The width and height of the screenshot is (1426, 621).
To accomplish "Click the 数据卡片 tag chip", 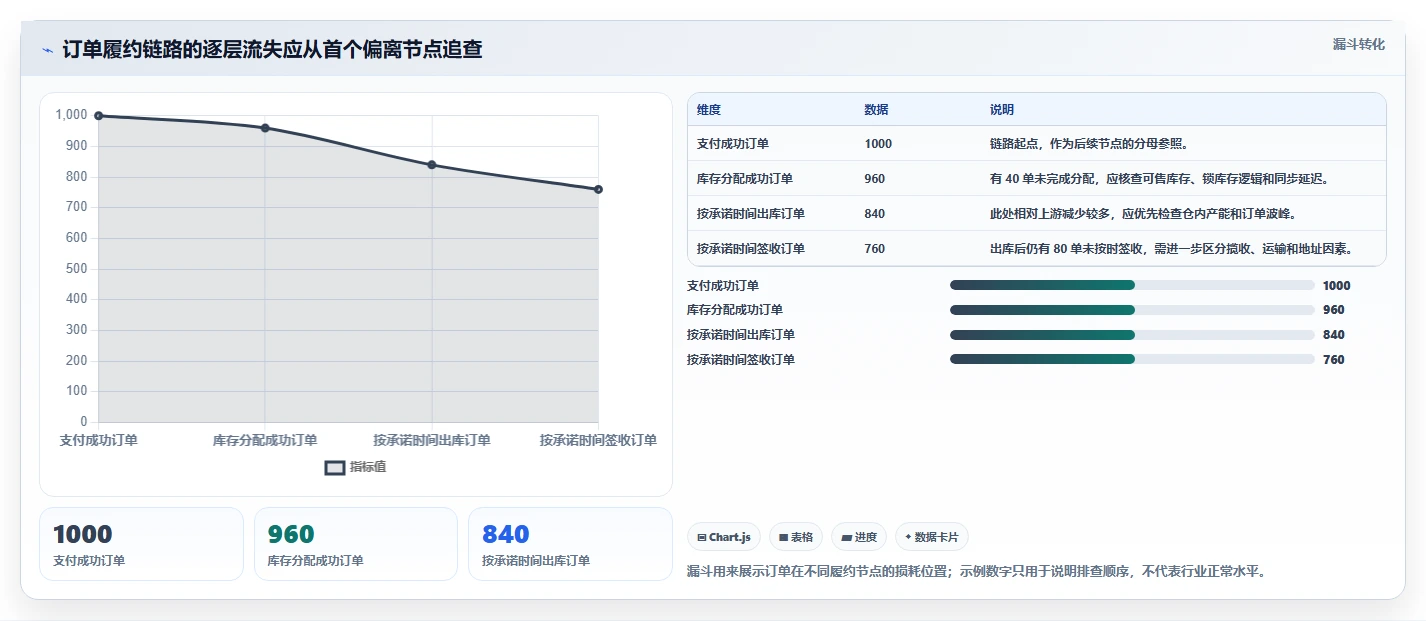I will pos(932,537).
